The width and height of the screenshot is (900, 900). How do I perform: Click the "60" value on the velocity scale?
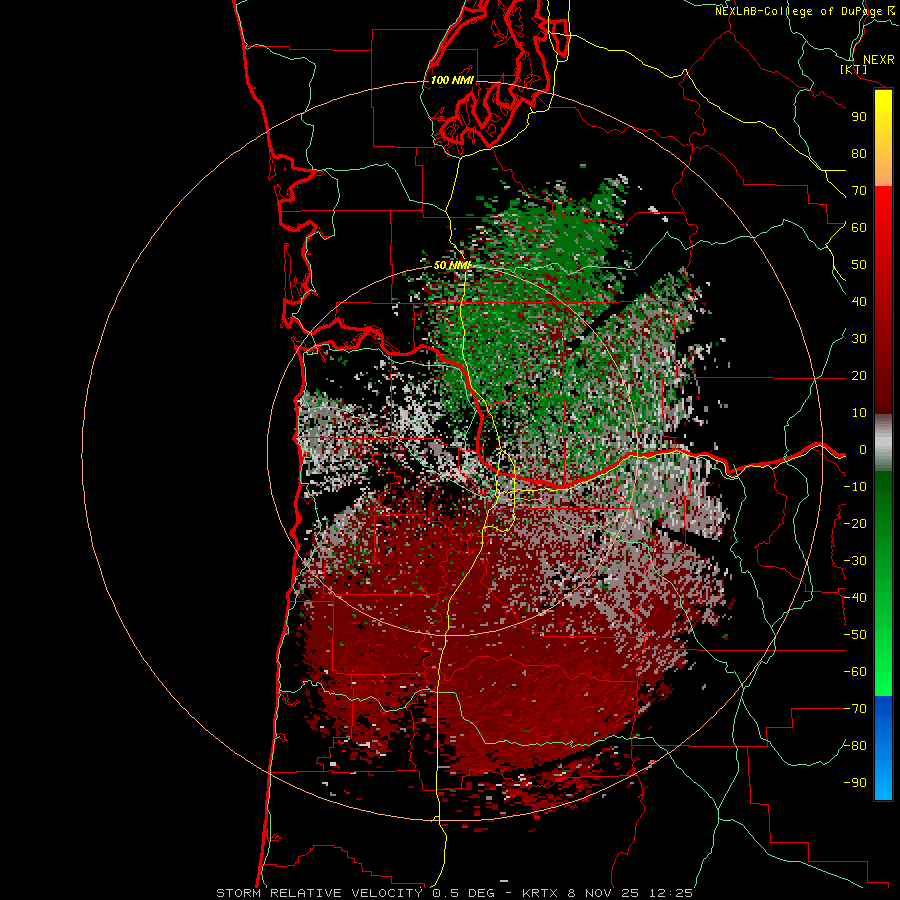pyautogui.click(x=859, y=227)
